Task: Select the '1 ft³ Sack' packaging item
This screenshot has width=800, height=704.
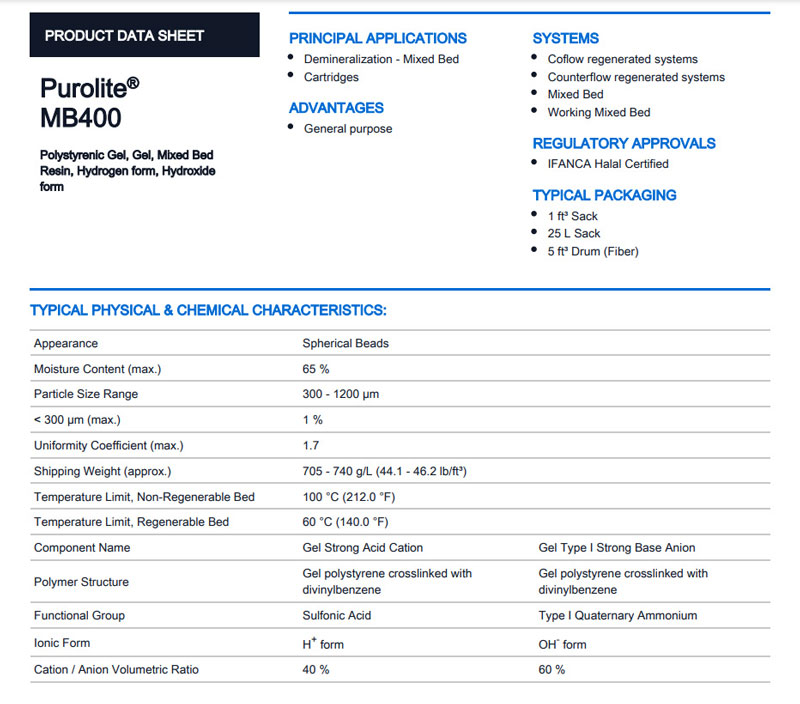Action: click(572, 216)
